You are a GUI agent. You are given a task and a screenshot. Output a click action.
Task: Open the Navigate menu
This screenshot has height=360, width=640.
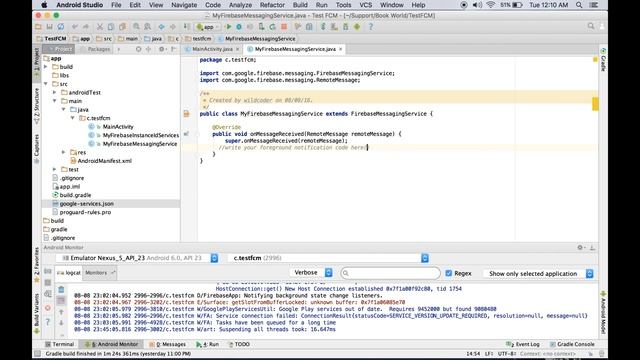click(x=184, y=5)
